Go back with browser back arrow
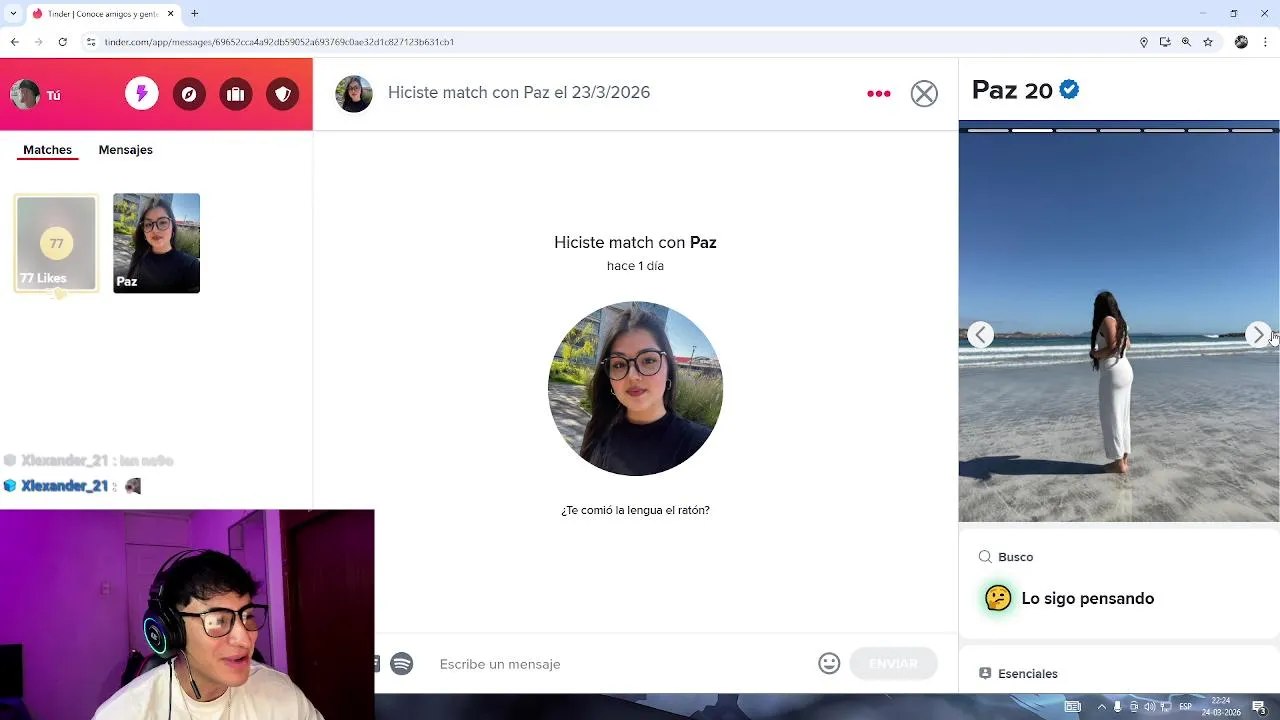Image resolution: width=1280 pixels, height=720 pixels. pyautogui.click(x=14, y=42)
